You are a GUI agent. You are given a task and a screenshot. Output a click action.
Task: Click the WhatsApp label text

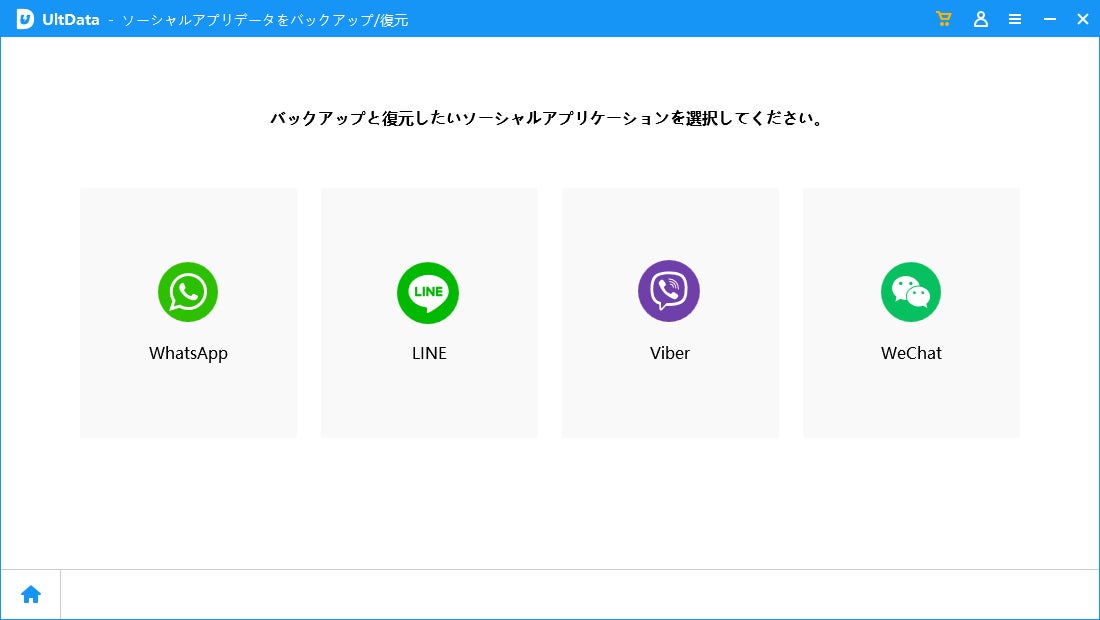188,353
